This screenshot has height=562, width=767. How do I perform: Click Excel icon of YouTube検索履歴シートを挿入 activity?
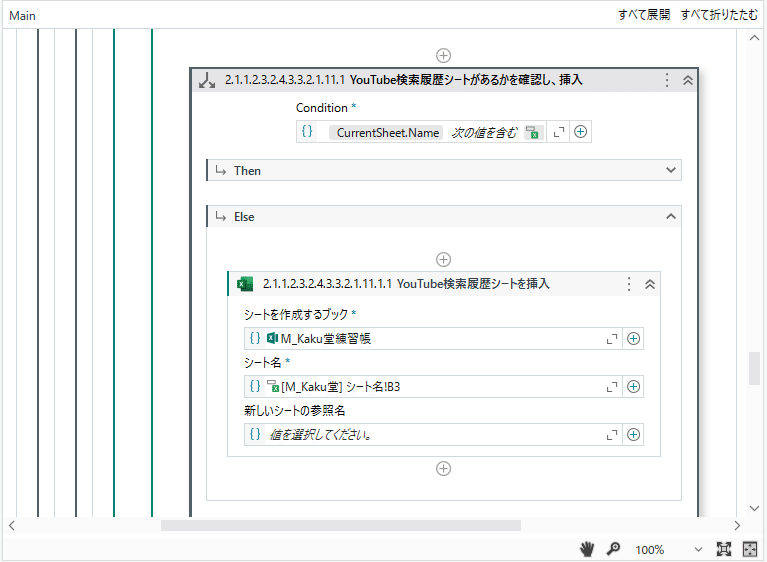[245, 284]
